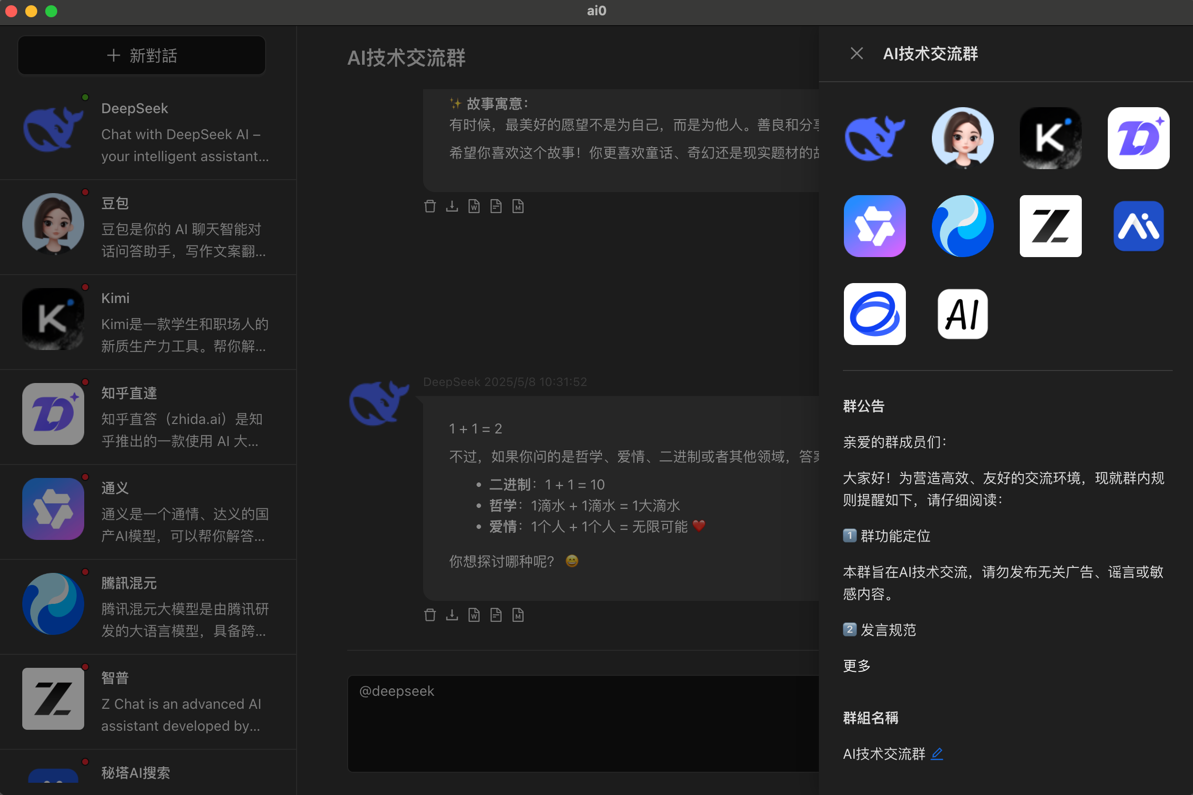The height and width of the screenshot is (795, 1193).
Task: Expand the announcement with 更多
Action: click(x=857, y=666)
